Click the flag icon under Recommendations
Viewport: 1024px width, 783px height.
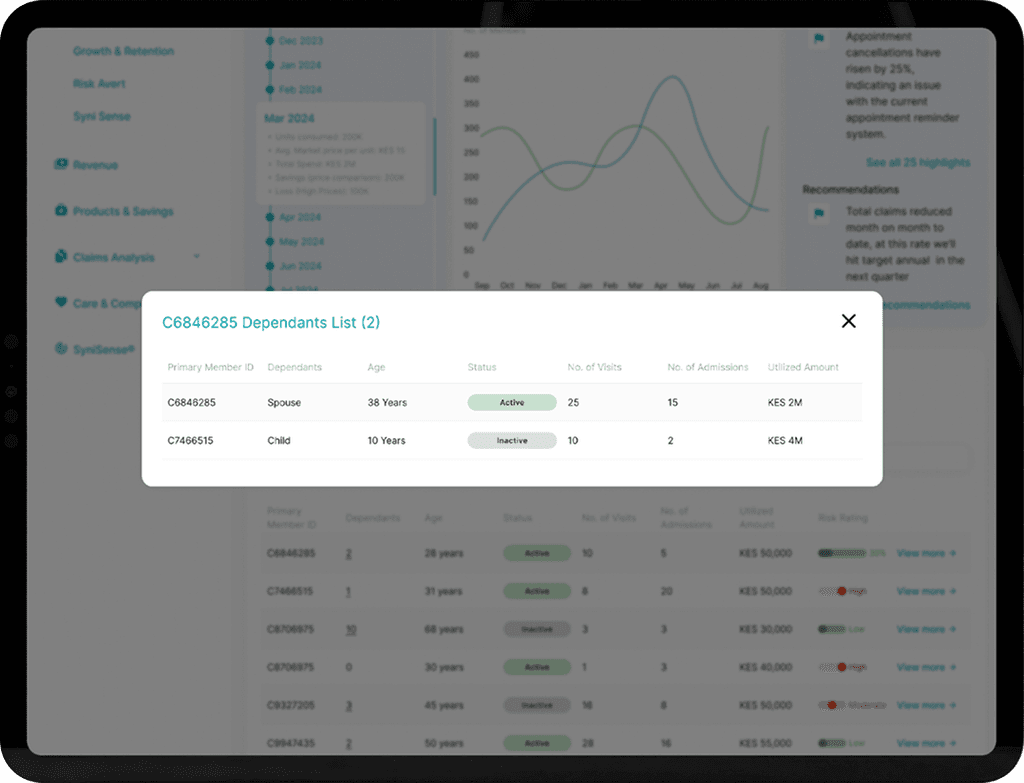click(x=818, y=213)
